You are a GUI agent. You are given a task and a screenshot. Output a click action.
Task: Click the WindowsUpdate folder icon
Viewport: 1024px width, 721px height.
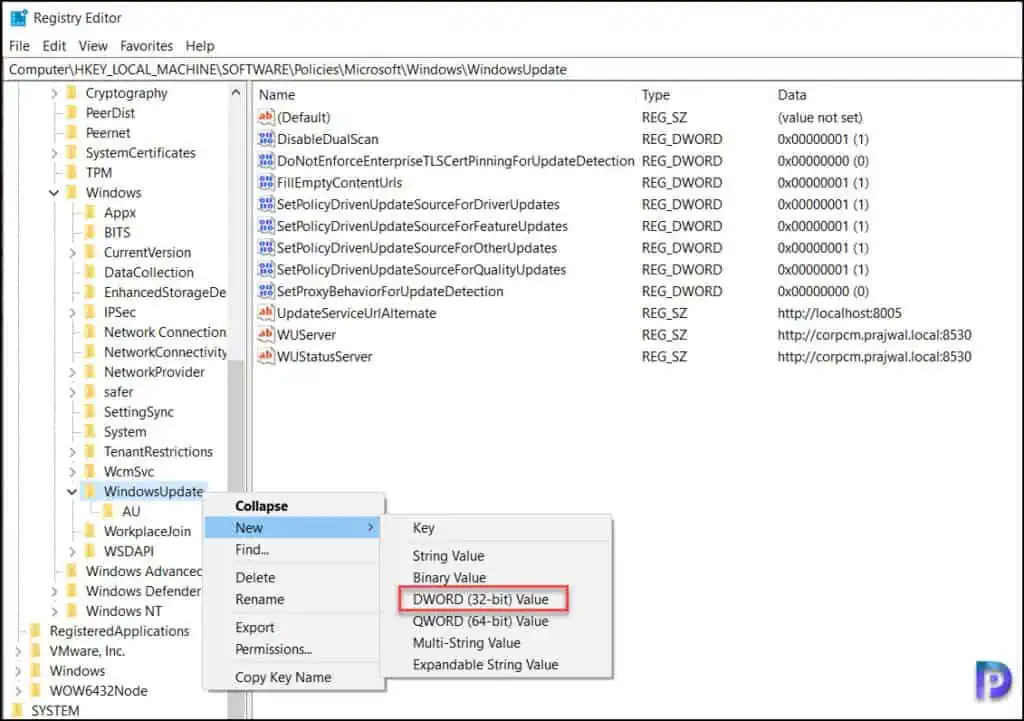coord(91,491)
